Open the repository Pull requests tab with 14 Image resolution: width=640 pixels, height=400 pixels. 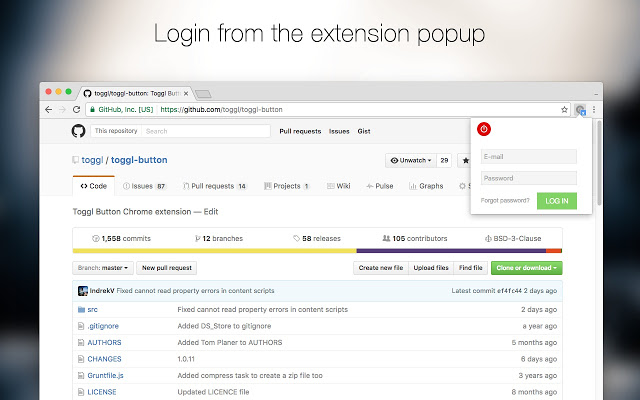click(x=215, y=186)
